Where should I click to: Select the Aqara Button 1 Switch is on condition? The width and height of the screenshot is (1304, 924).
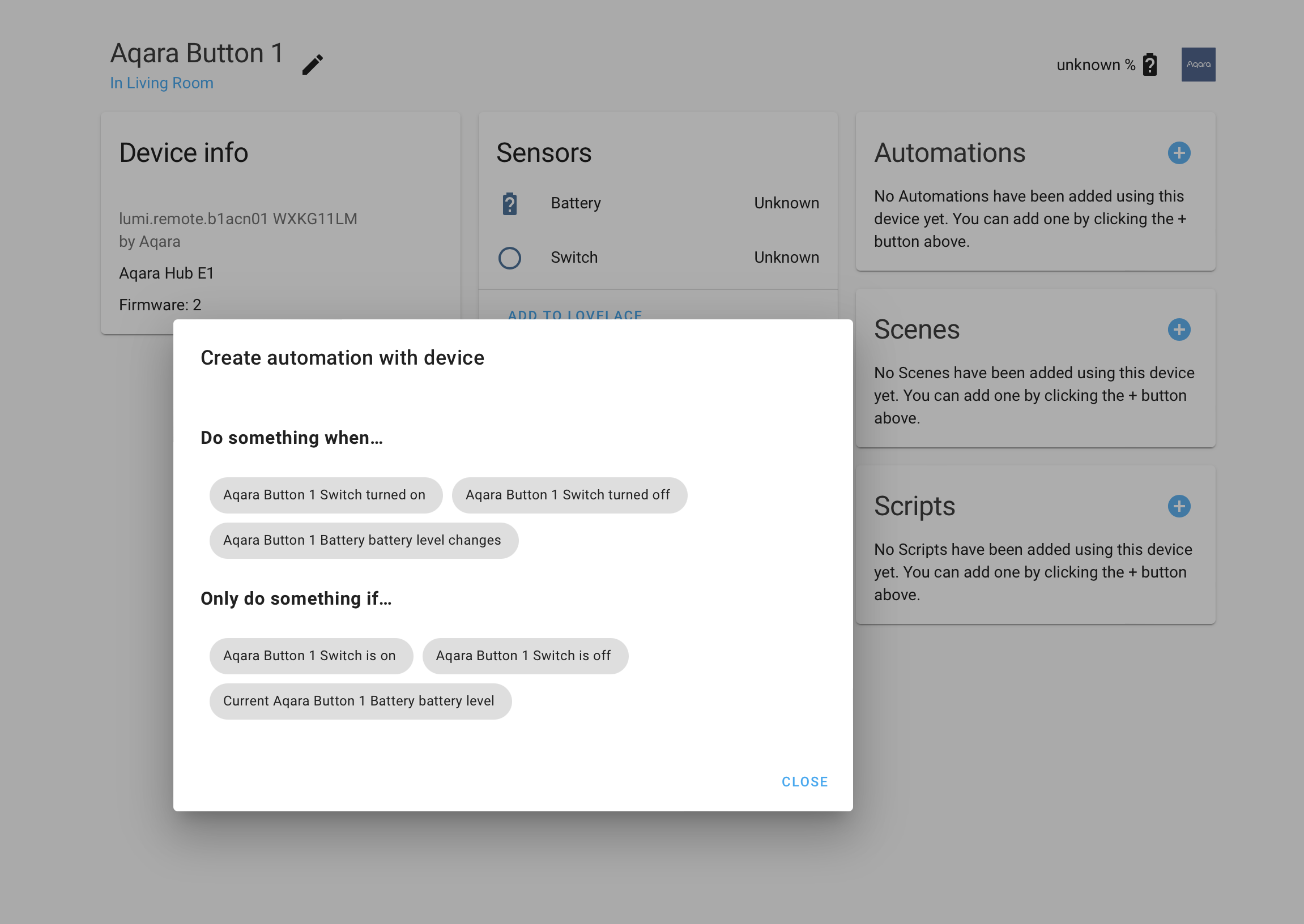tap(311, 656)
